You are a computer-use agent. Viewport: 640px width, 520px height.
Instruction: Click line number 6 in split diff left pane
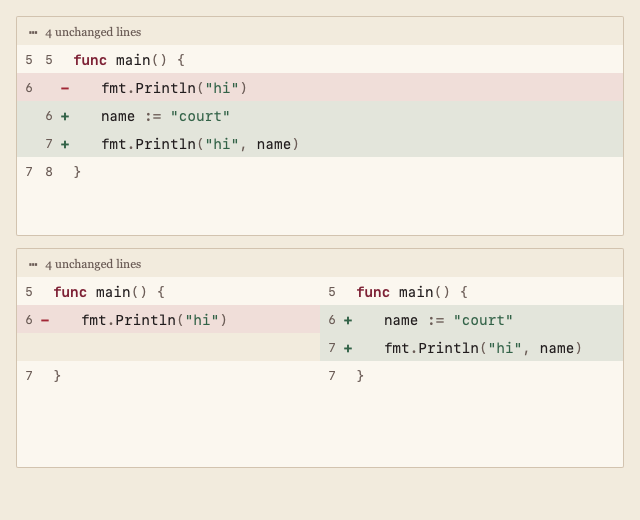click(x=29, y=319)
